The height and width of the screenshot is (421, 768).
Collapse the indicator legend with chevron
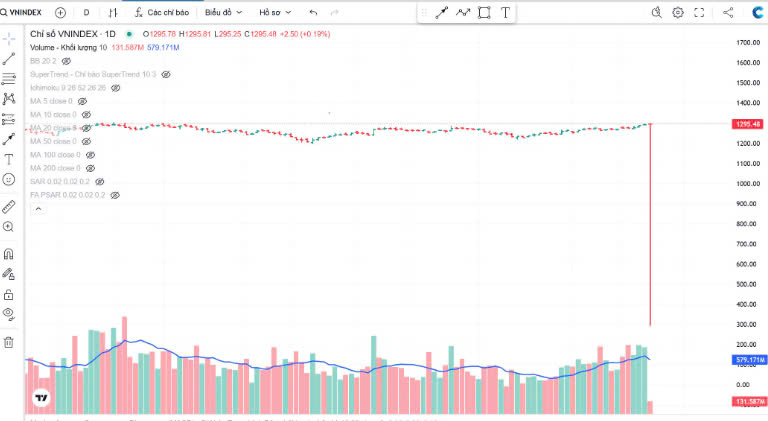[x=38, y=209]
